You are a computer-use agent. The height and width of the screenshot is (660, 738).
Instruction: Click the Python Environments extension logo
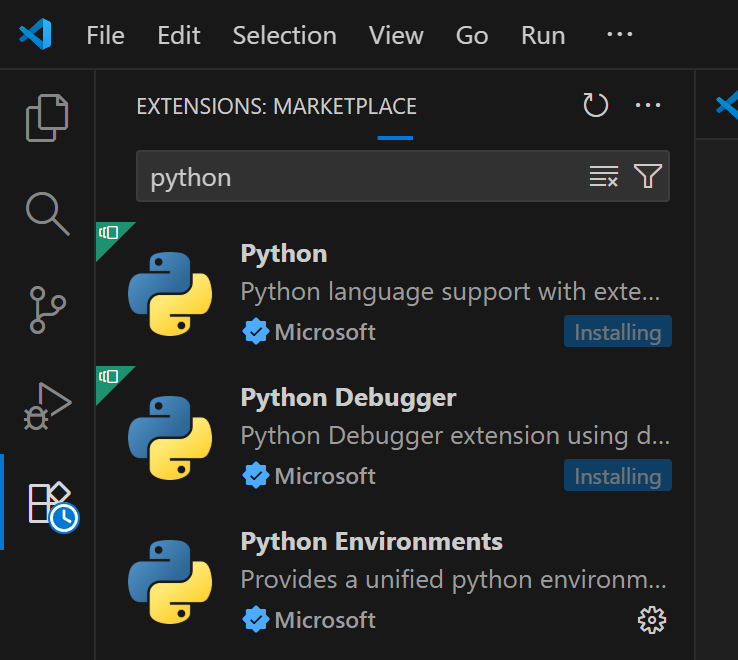pos(170,582)
